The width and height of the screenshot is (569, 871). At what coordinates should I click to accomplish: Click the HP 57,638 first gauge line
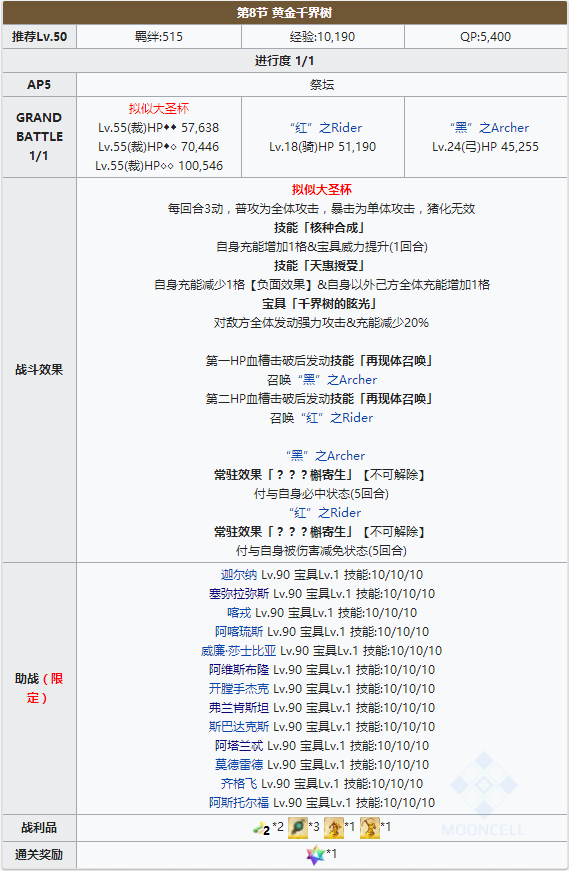pyautogui.click(x=159, y=128)
